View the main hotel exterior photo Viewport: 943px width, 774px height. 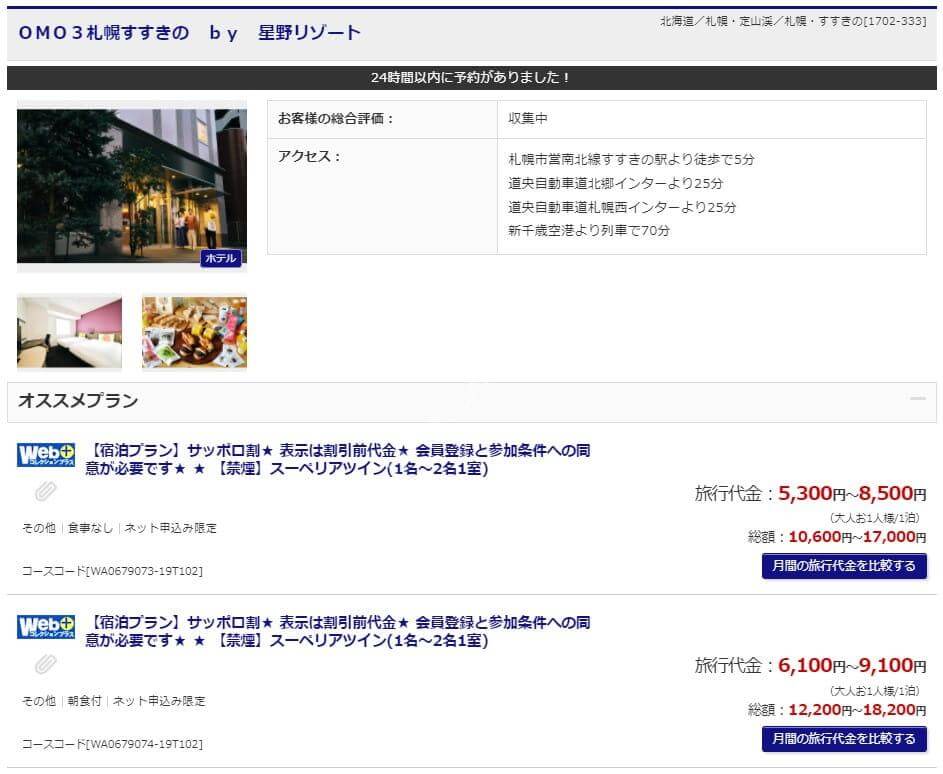tap(132, 186)
